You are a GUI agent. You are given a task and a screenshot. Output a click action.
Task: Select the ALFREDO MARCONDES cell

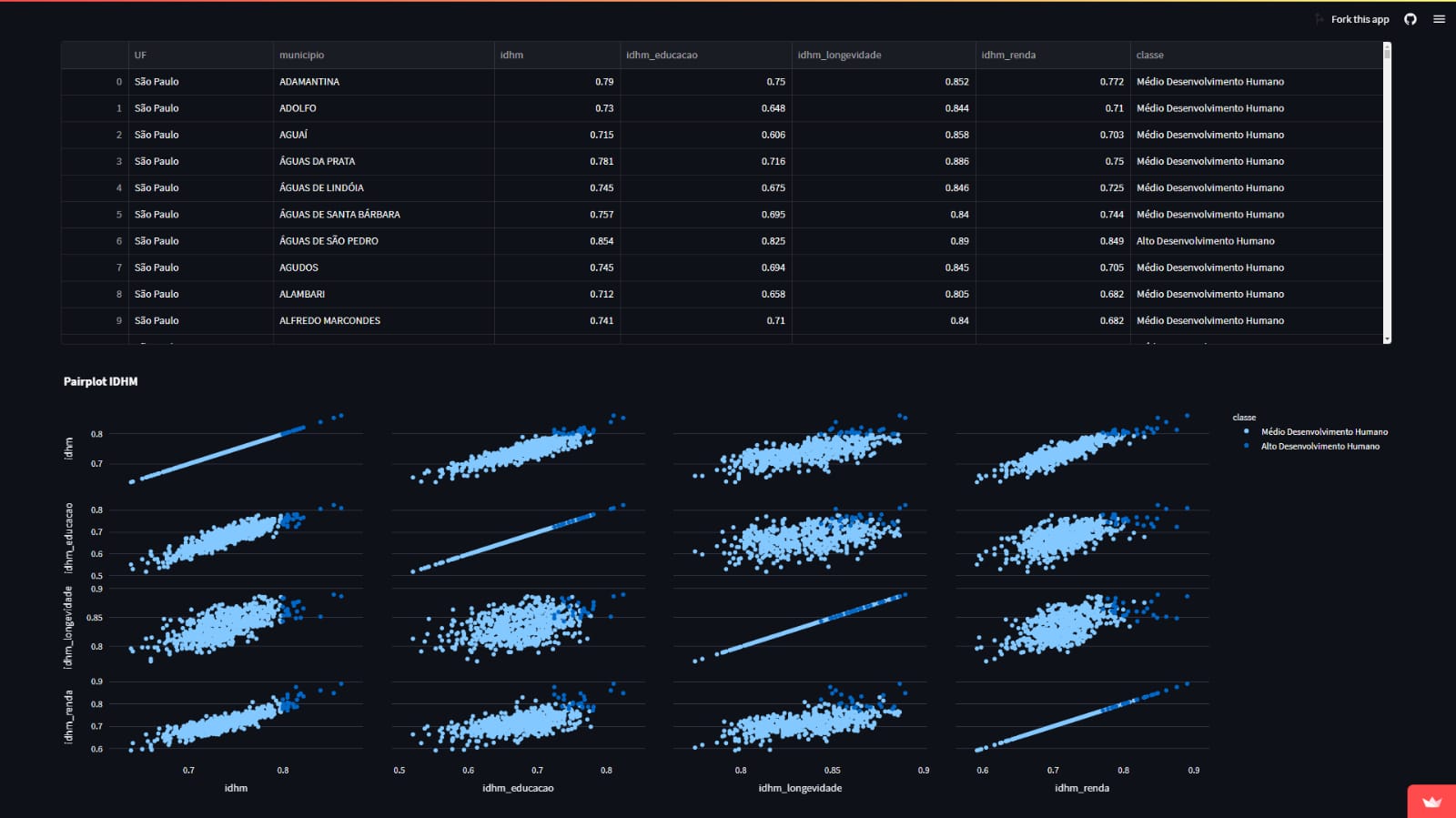[383, 320]
